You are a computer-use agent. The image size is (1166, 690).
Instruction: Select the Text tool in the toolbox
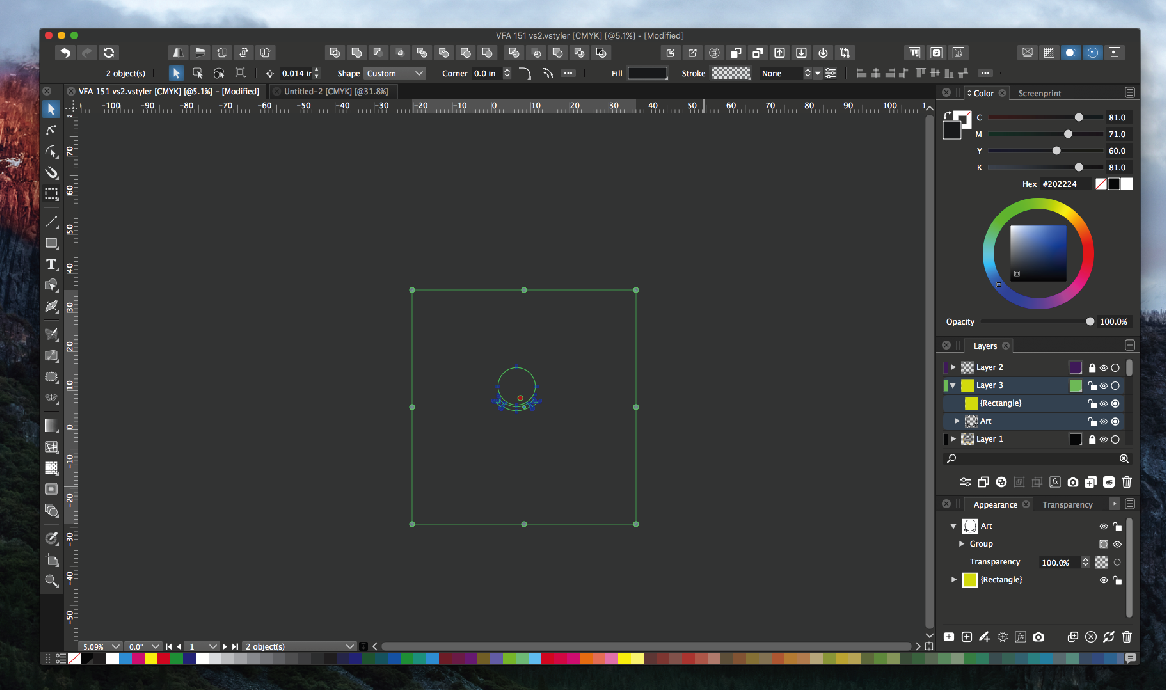pyautogui.click(x=51, y=264)
